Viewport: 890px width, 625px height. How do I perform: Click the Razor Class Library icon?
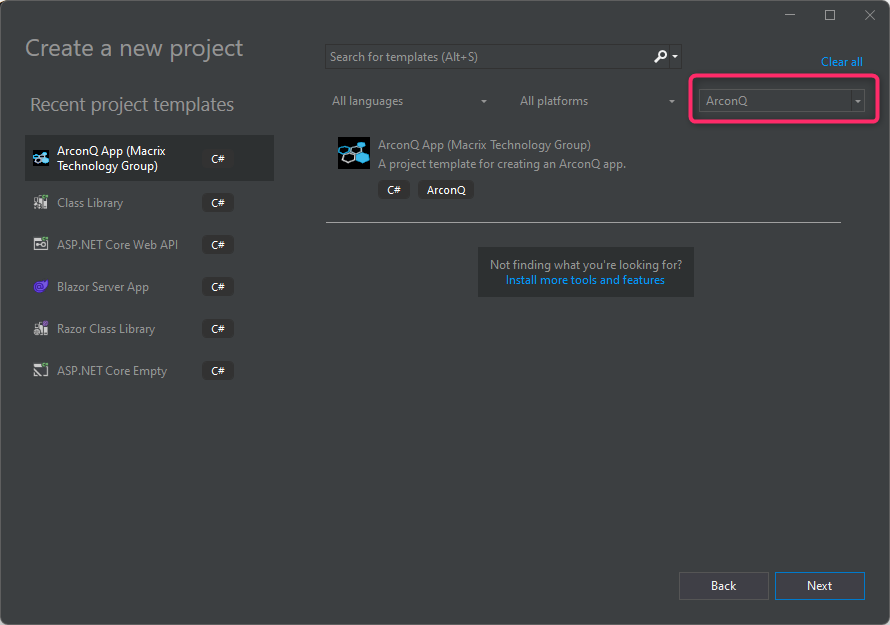(40, 329)
